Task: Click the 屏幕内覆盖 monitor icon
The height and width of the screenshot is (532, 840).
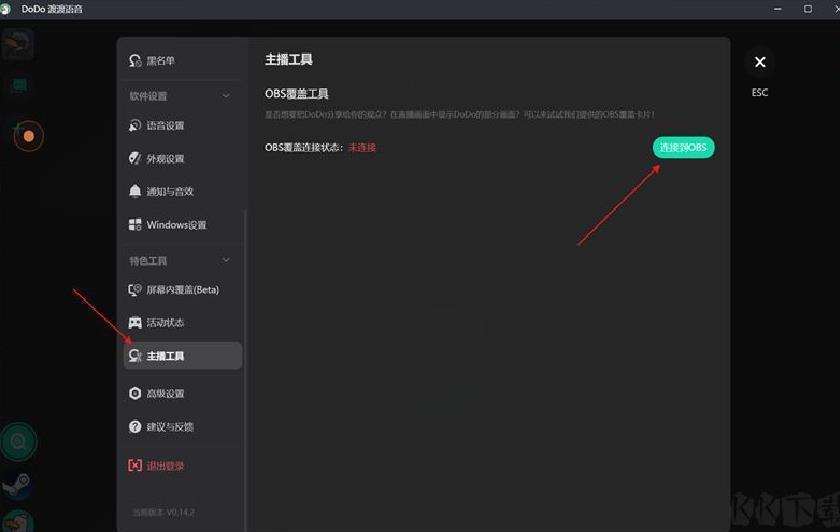Action: click(135, 290)
